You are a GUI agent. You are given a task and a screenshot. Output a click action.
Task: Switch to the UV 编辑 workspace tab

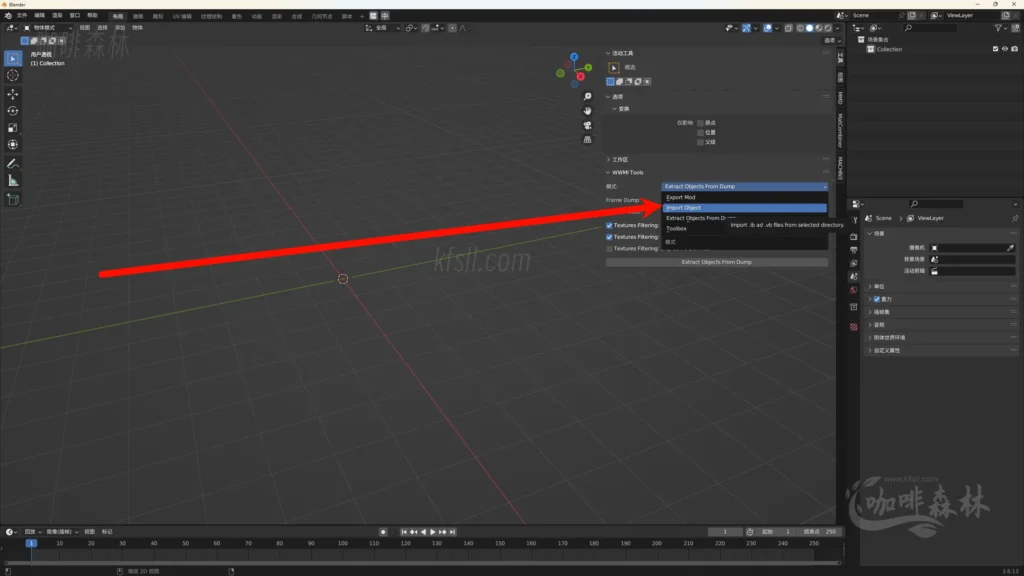181,16
